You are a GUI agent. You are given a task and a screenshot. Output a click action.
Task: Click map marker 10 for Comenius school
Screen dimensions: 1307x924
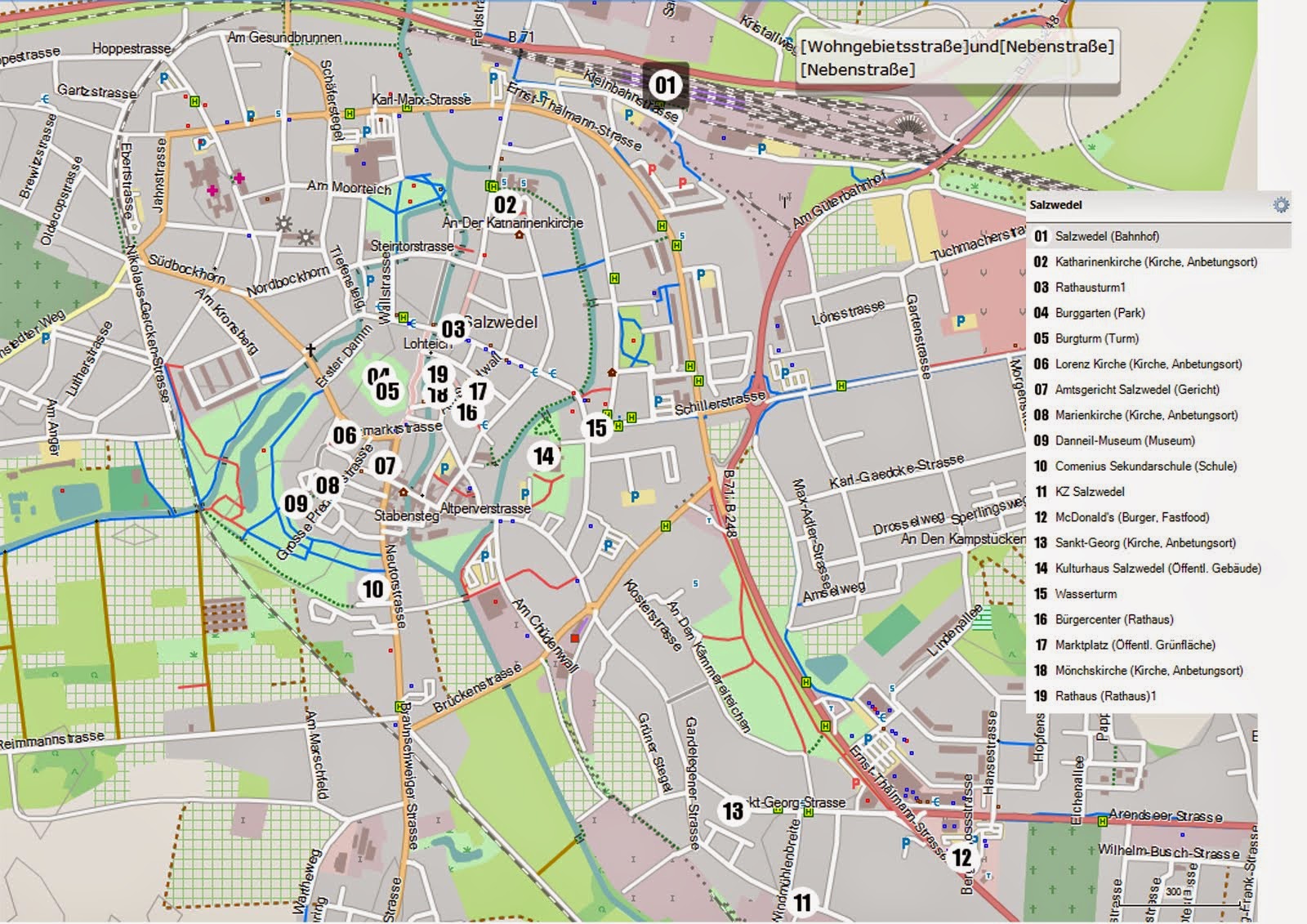tap(373, 589)
